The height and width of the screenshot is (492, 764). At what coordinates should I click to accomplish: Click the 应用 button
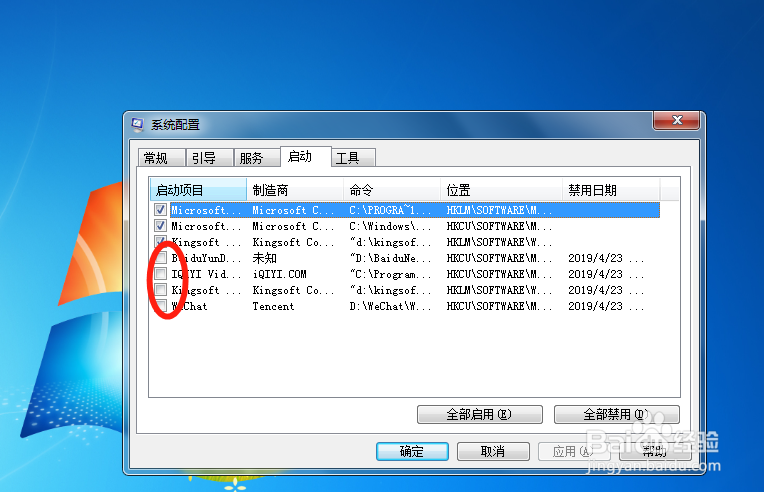click(574, 452)
